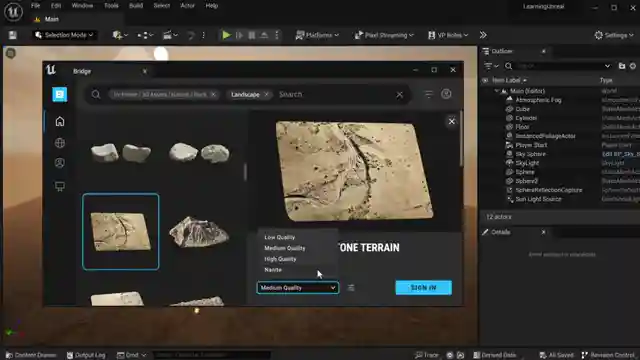The width and height of the screenshot is (640, 360).
Task: Click the Medium Quality combo box
Action: point(298,288)
